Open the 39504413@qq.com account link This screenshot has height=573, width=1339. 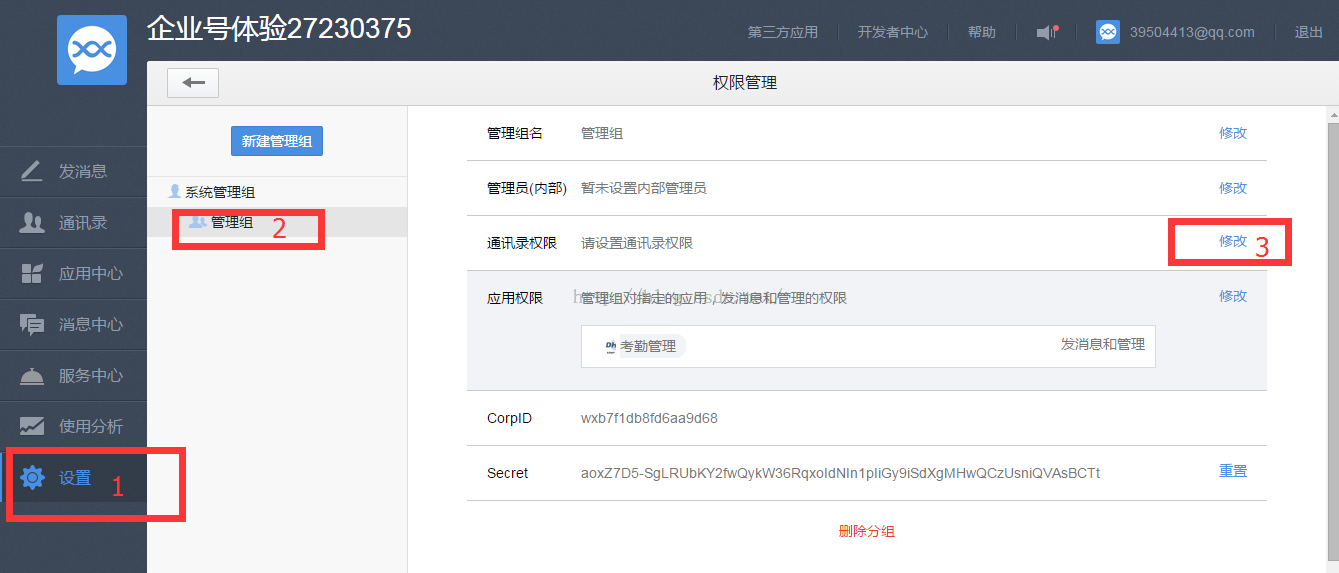point(1192,32)
